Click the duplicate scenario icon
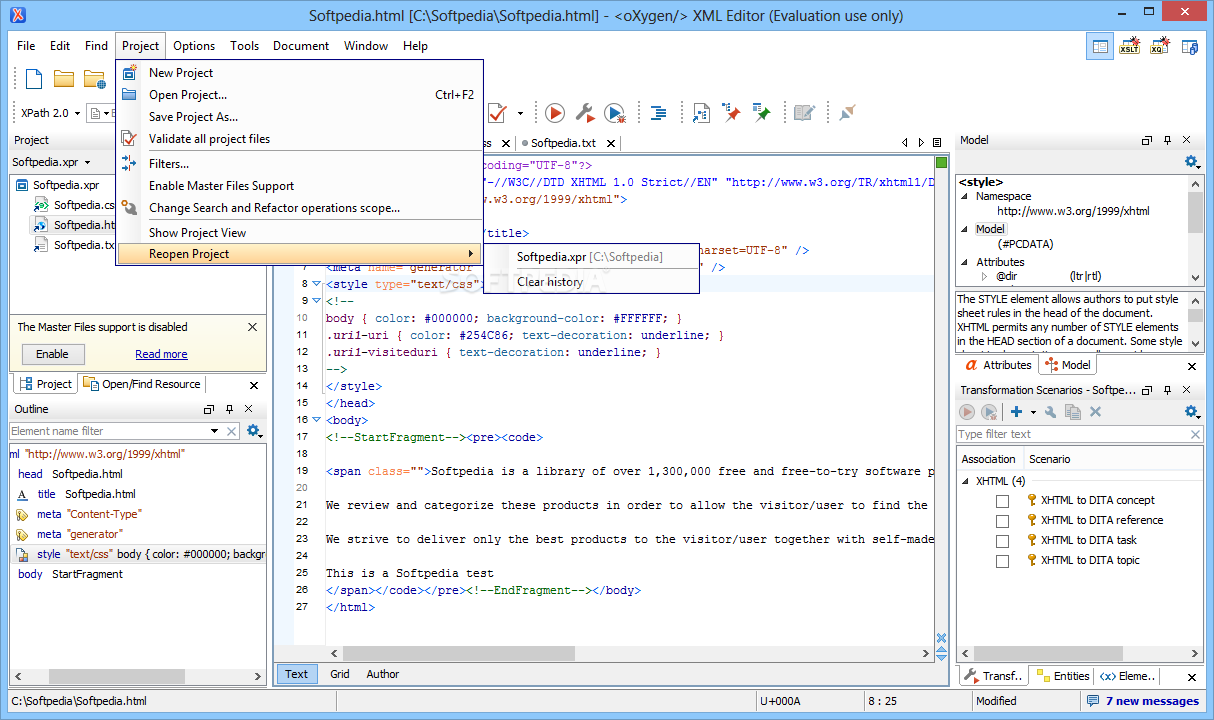The width and height of the screenshot is (1214, 720). pos(1073,412)
